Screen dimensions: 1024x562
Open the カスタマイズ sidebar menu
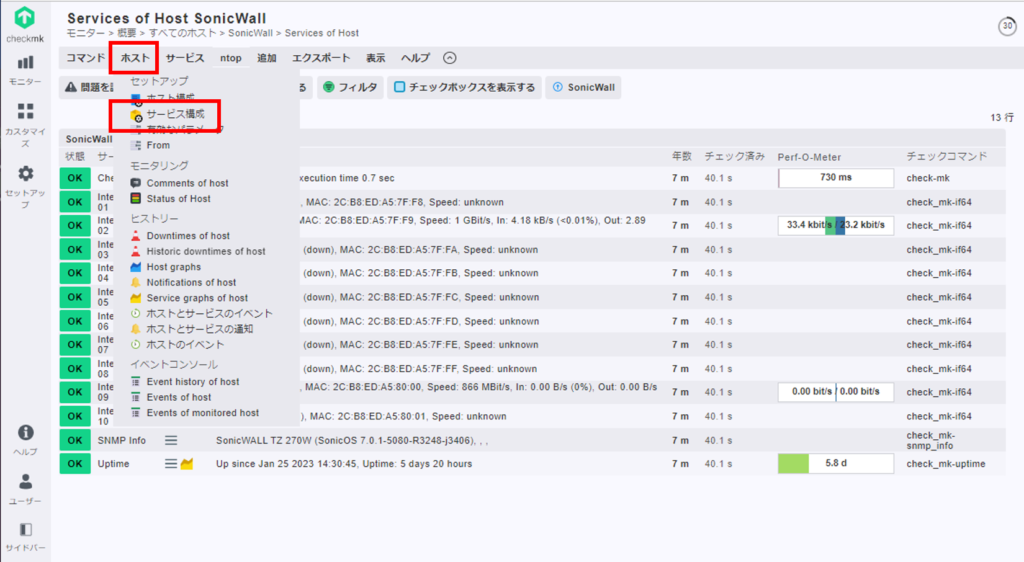[x=25, y=125]
